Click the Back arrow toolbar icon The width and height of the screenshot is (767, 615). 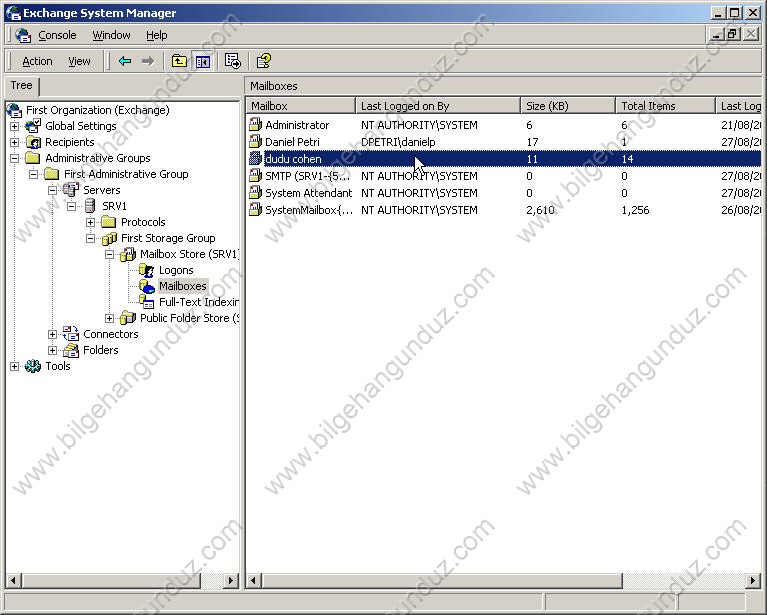(125, 61)
